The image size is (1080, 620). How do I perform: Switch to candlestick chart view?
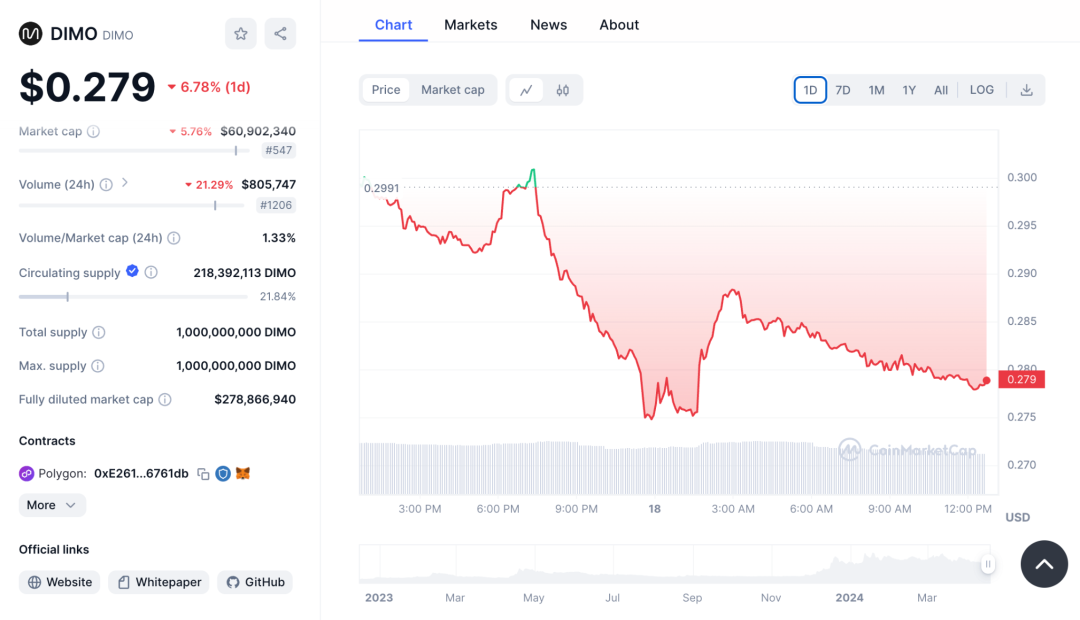[563, 90]
